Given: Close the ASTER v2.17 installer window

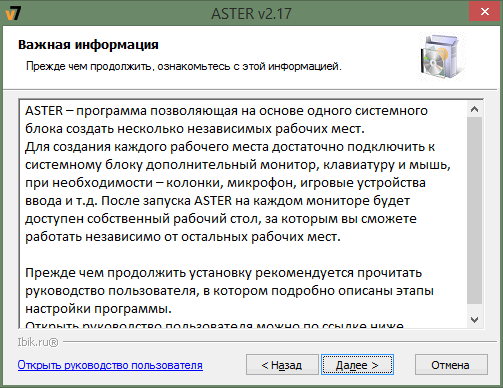Looking at the screenshot, I should (484, 12).
